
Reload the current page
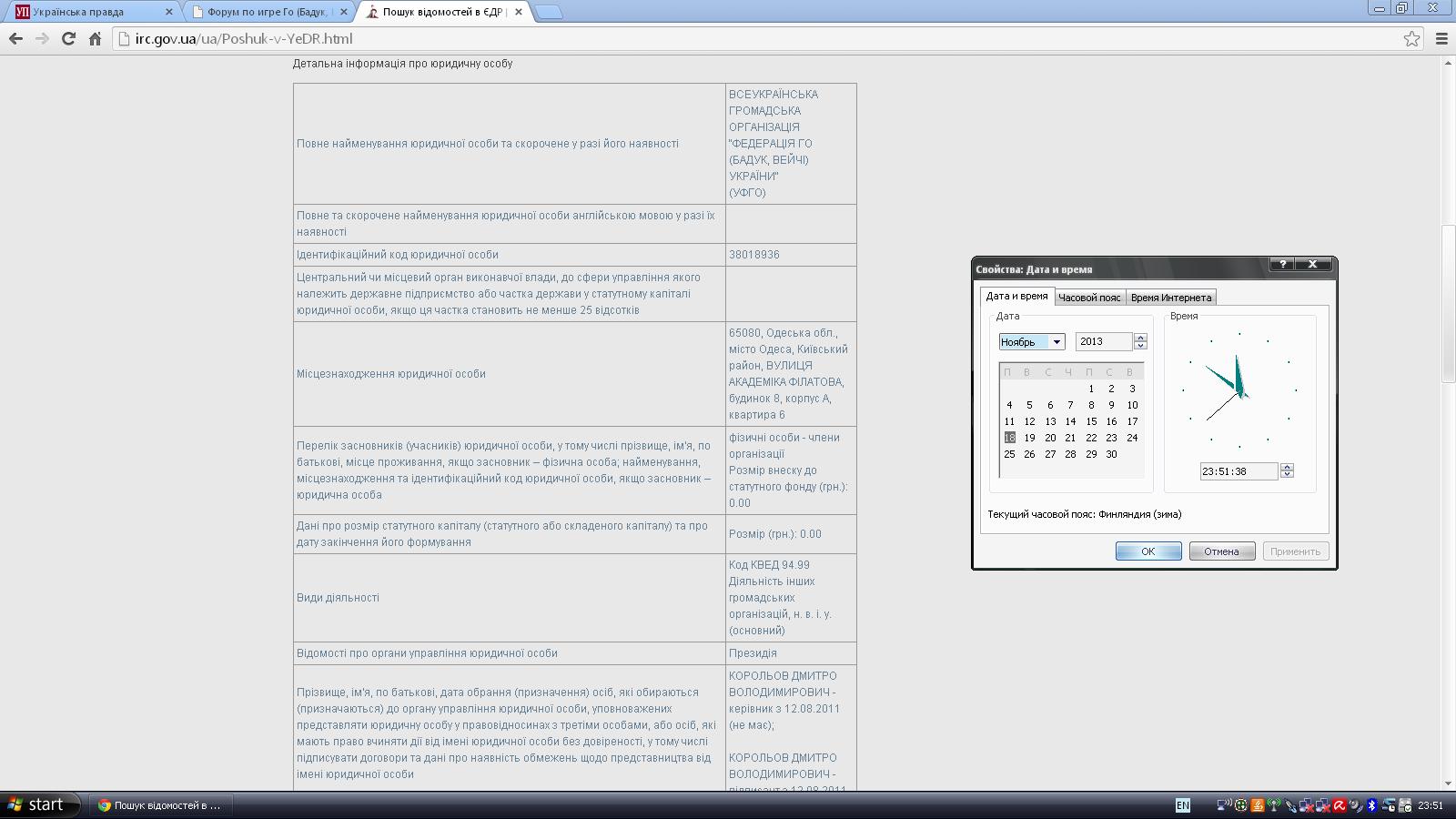point(68,38)
